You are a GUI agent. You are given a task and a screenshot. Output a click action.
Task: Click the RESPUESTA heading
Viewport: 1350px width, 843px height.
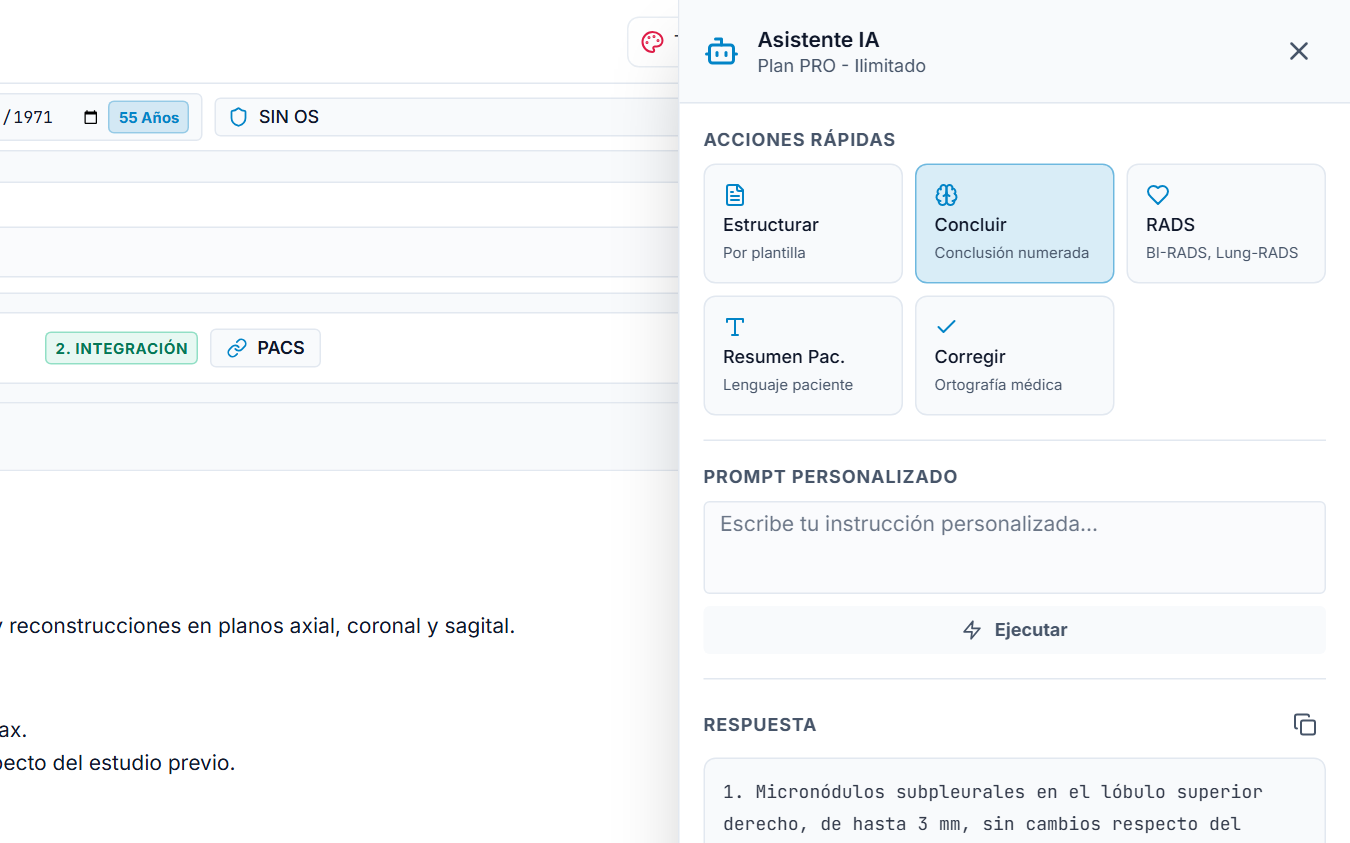(x=760, y=725)
